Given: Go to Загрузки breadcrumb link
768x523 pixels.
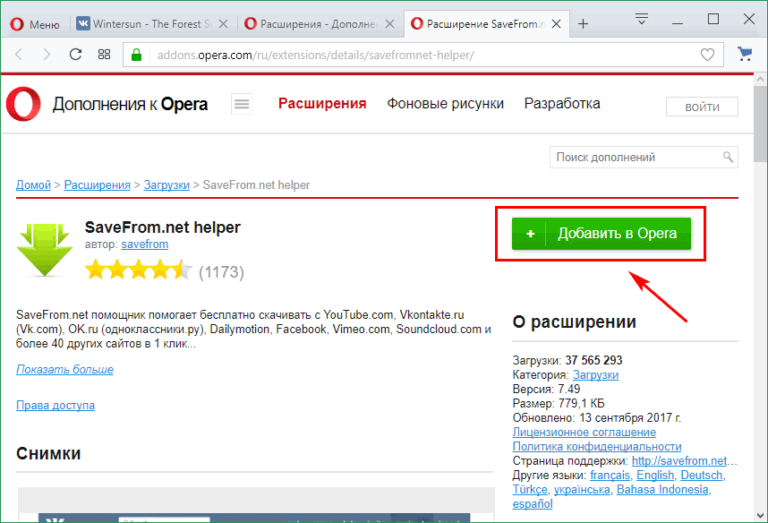Looking at the screenshot, I should click(x=167, y=185).
